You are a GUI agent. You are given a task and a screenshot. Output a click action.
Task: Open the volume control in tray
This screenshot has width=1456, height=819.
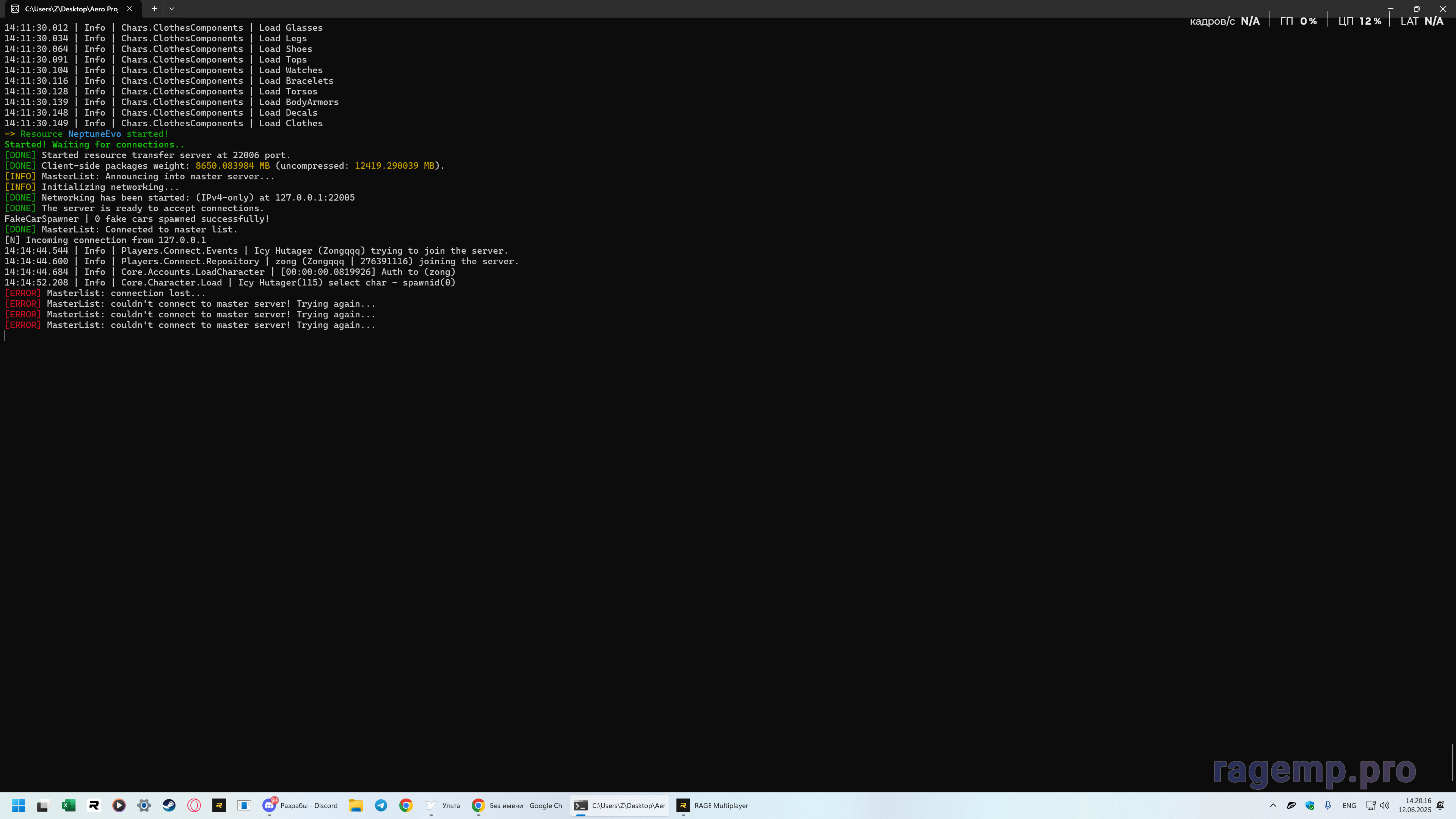(1385, 805)
